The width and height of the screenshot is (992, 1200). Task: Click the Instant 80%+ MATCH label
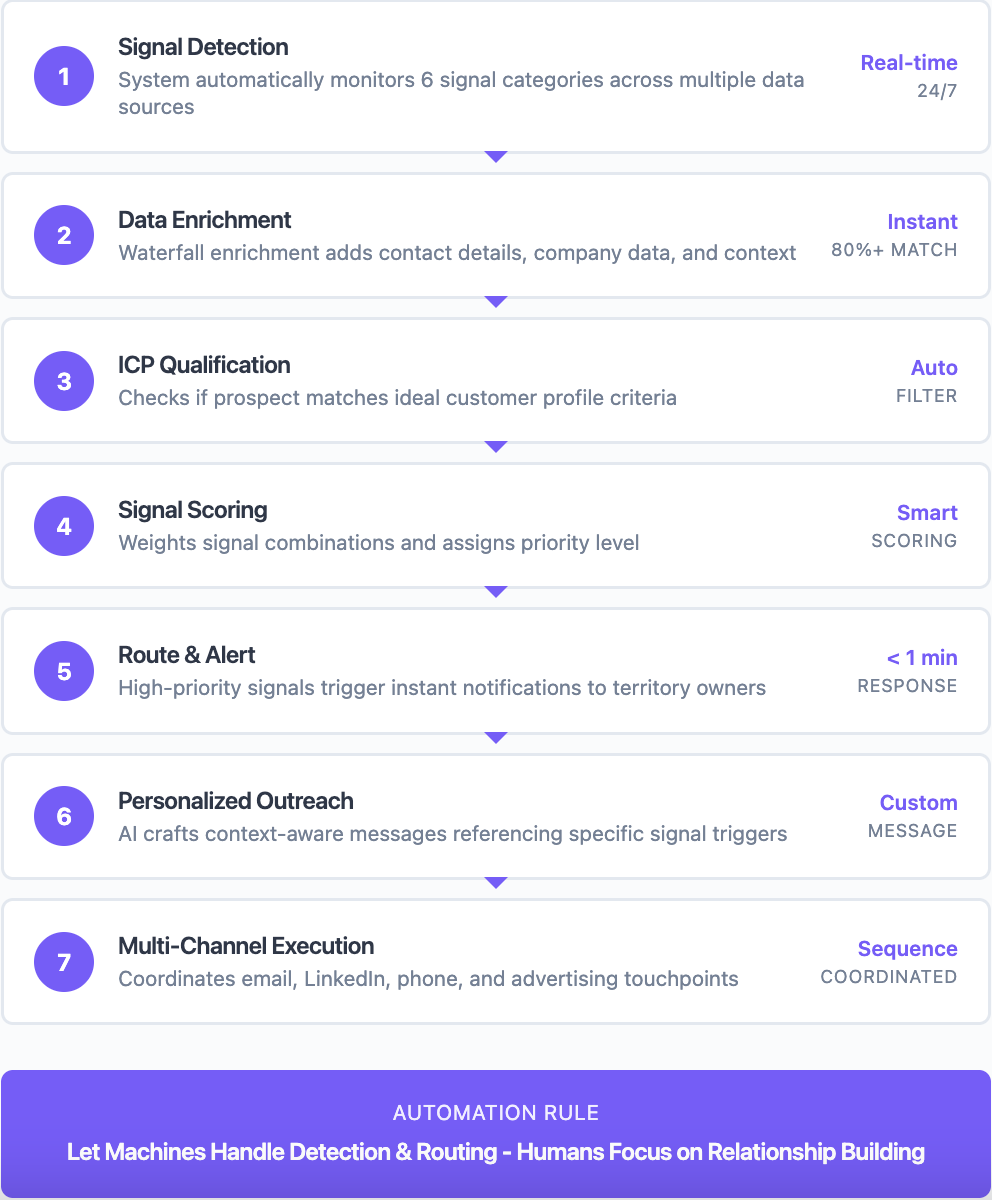pos(894,236)
